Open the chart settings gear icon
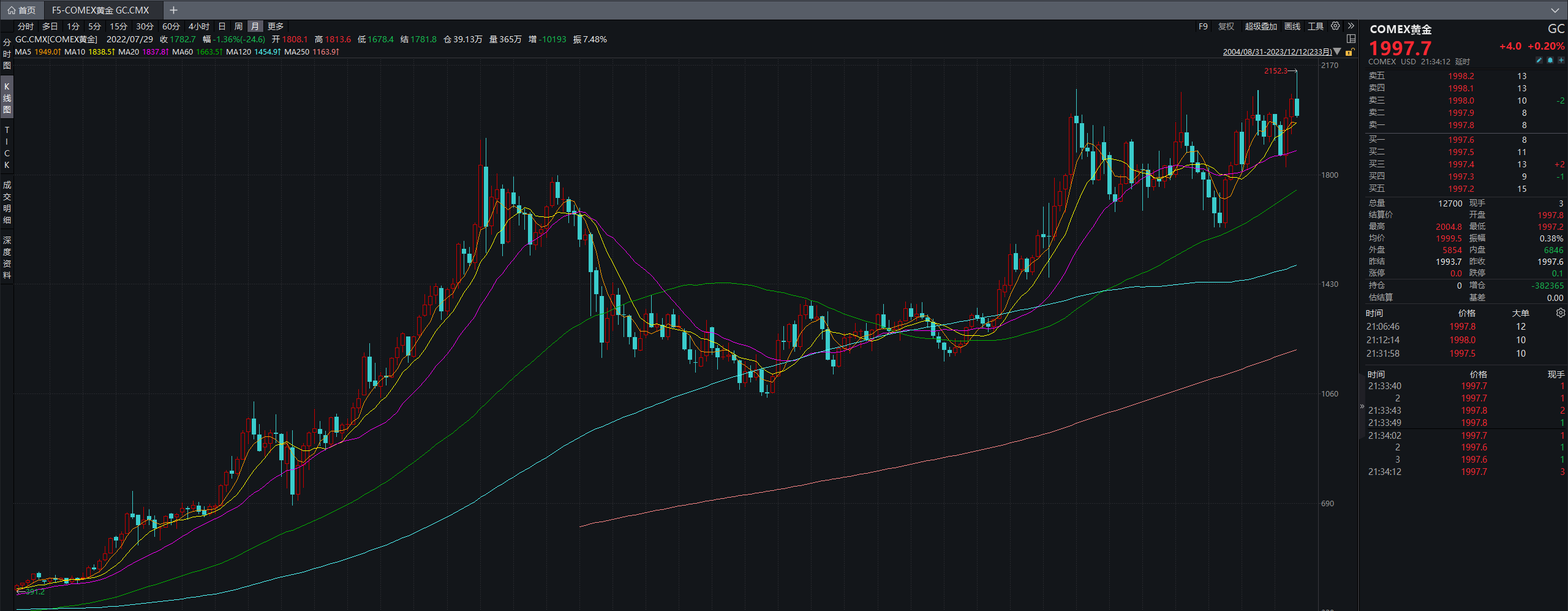The width and height of the screenshot is (1568, 611). coord(1335,26)
